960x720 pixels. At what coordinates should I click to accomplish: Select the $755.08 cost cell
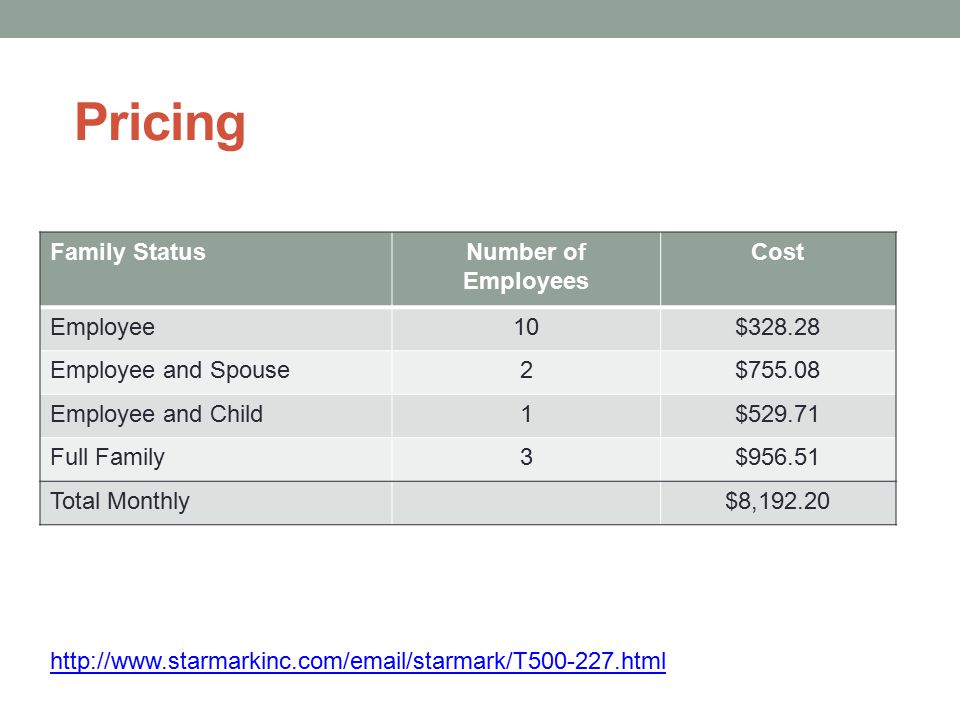tap(778, 371)
